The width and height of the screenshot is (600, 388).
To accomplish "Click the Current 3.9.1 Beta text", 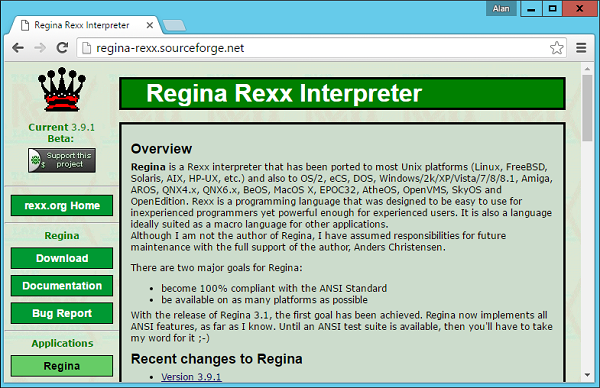I will (61, 133).
